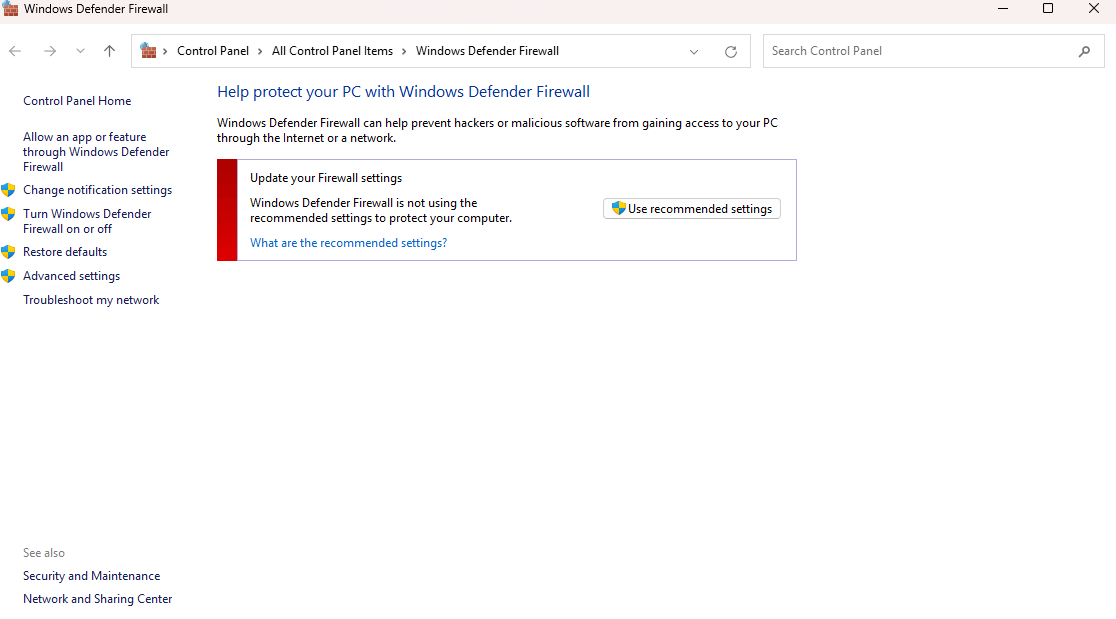Expand chevron after Control Panel breadcrumb

(260, 51)
